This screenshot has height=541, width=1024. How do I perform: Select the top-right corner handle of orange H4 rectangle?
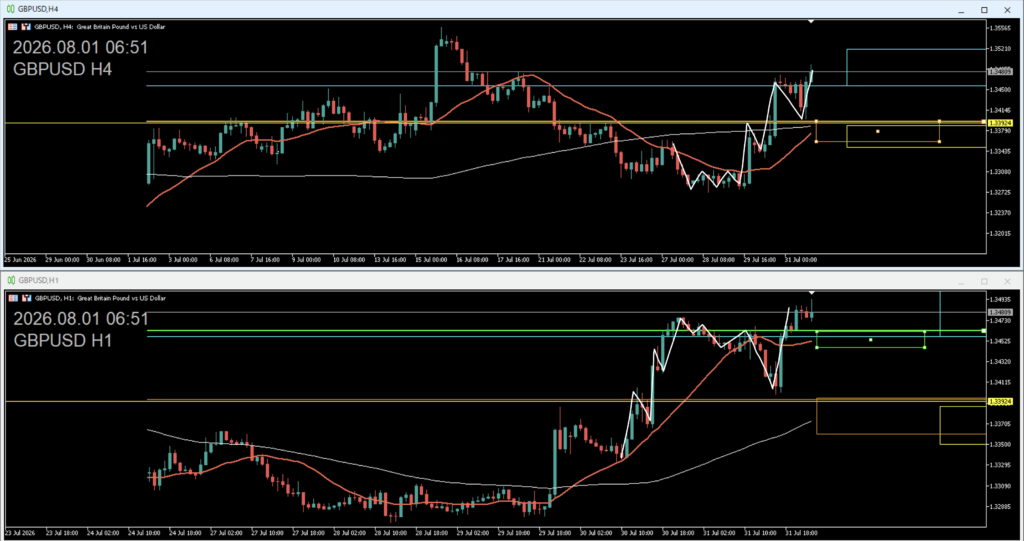tap(939, 121)
